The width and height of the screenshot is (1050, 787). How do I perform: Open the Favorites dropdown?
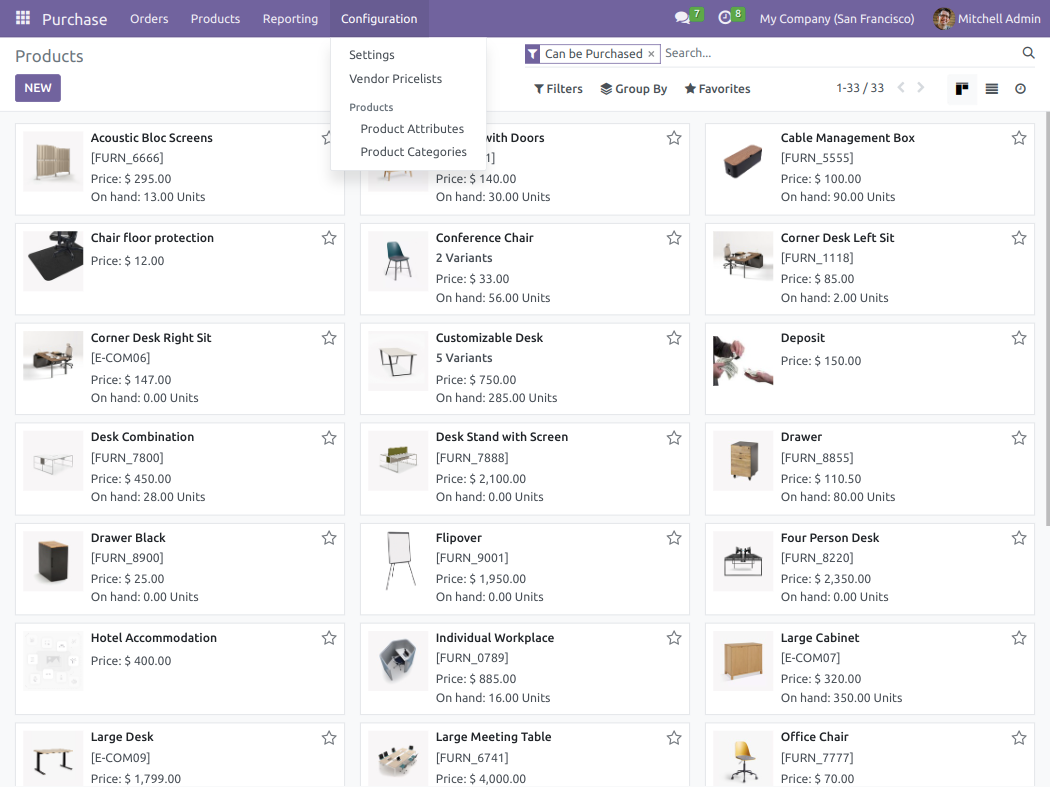(717, 89)
